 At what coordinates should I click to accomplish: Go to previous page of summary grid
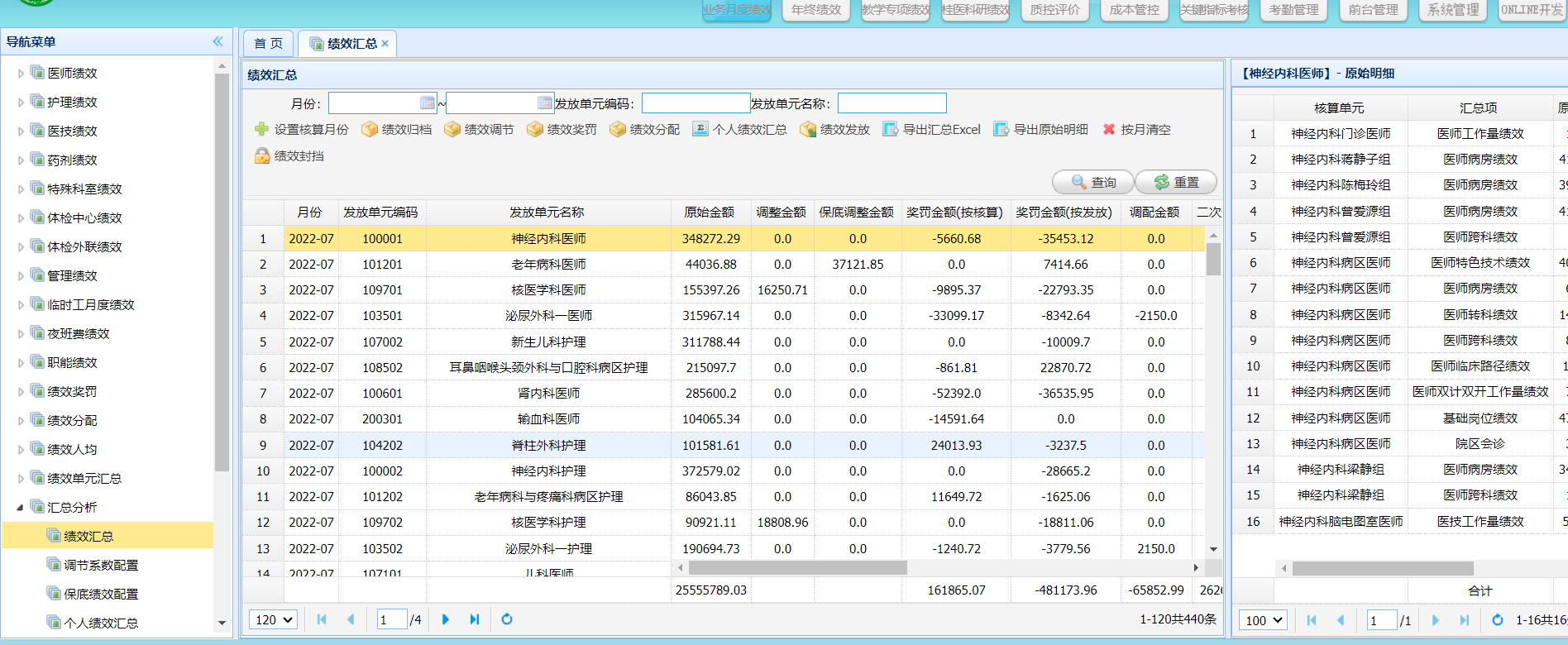click(x=351, y=619)
